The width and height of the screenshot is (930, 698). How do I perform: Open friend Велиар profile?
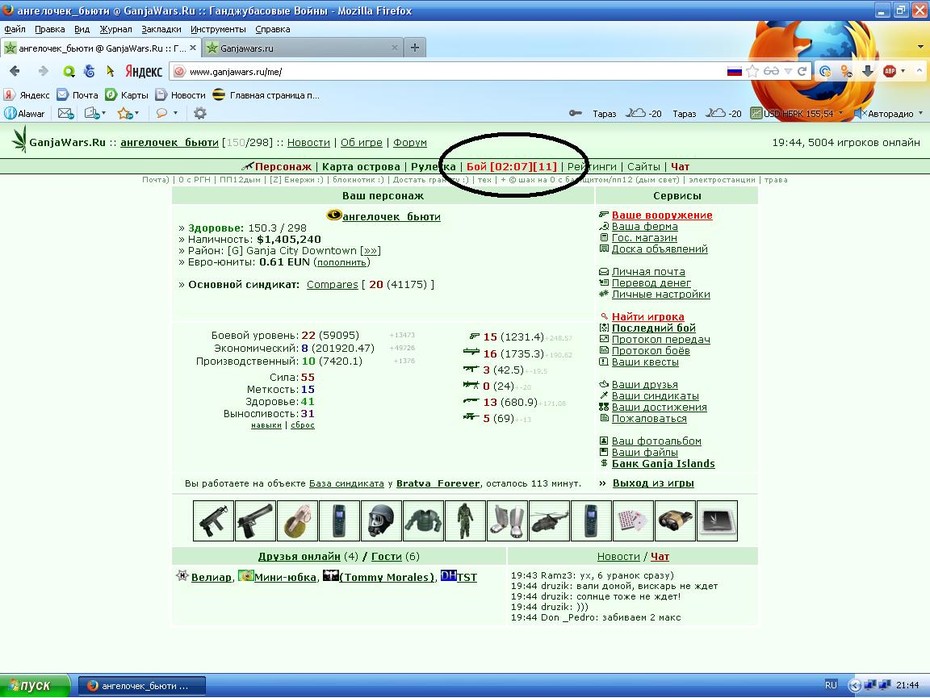tap(211, 578)
